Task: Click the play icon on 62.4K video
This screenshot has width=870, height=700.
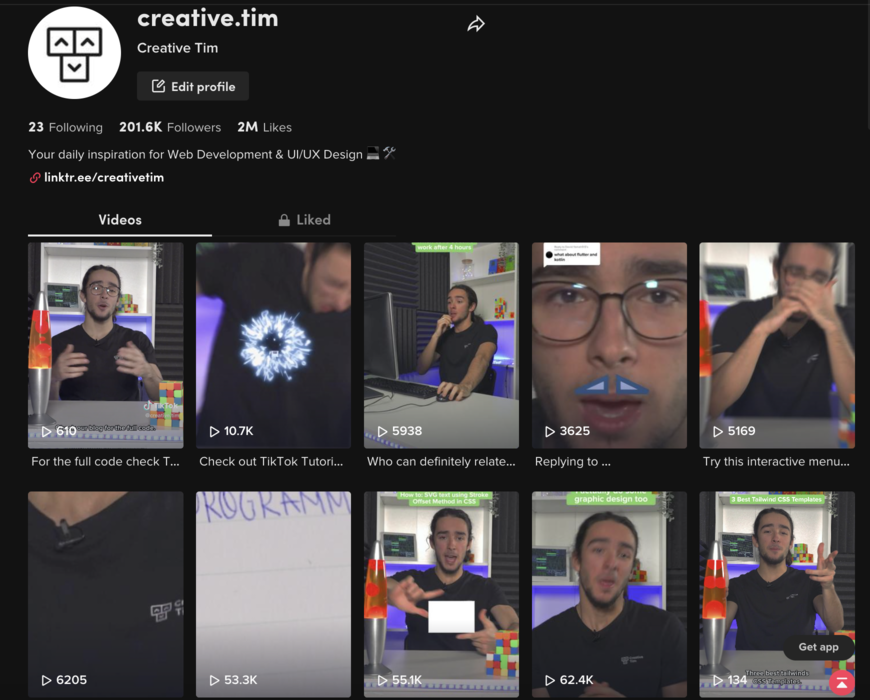Action: tap(549, 680)
